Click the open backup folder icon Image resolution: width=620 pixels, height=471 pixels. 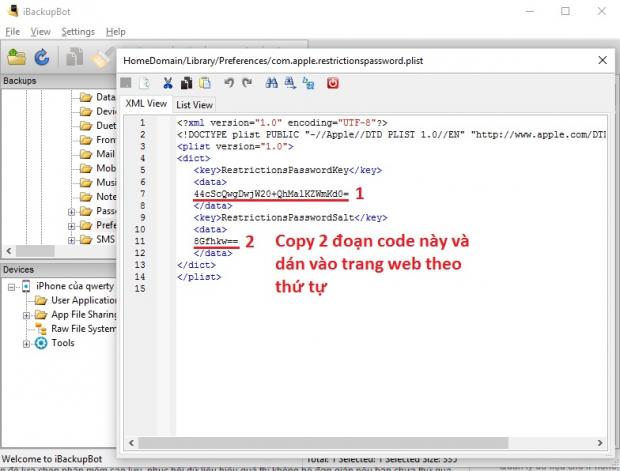(x=16, y=57)
